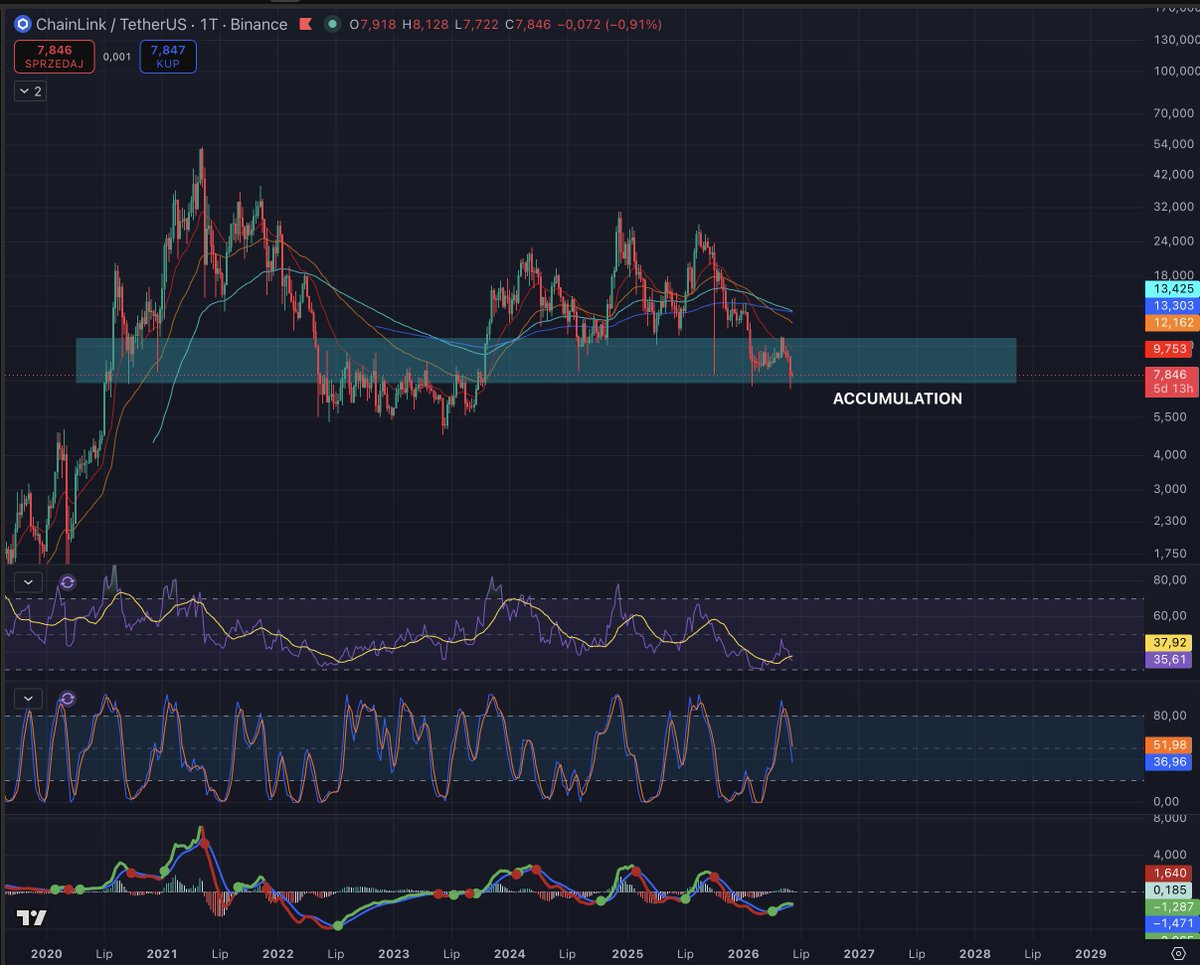Click the purple refresh icon in RSI pane

click(67, 582)
